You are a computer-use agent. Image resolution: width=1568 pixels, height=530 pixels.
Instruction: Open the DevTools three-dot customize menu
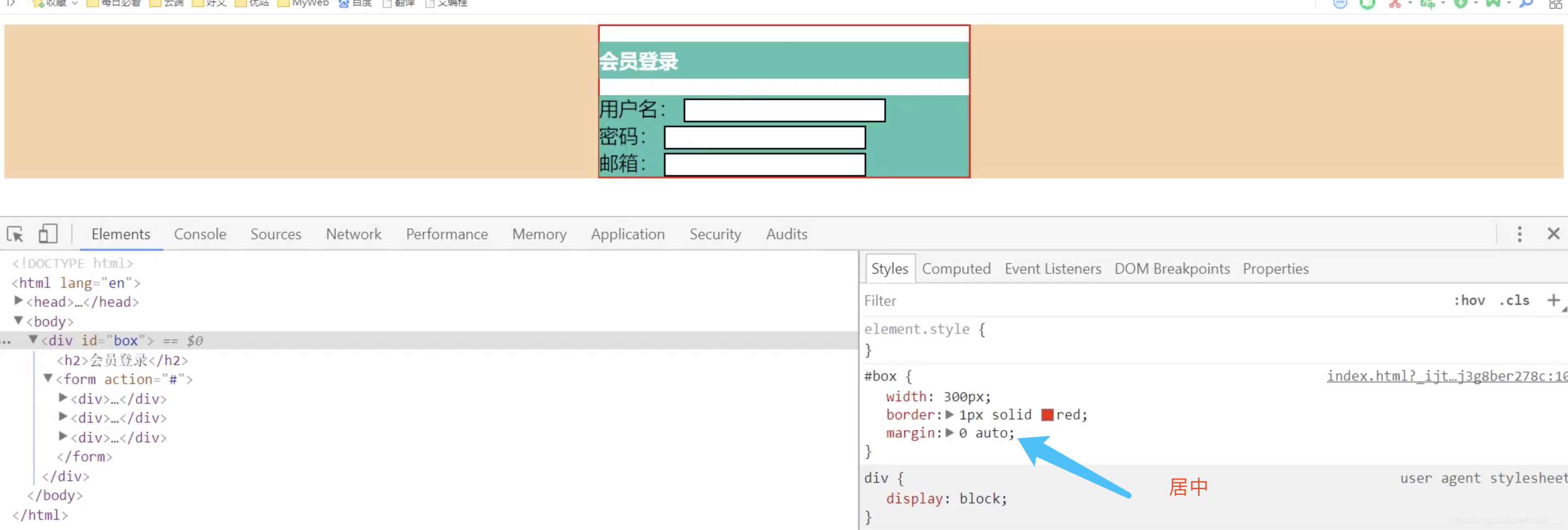(1519, 234)
